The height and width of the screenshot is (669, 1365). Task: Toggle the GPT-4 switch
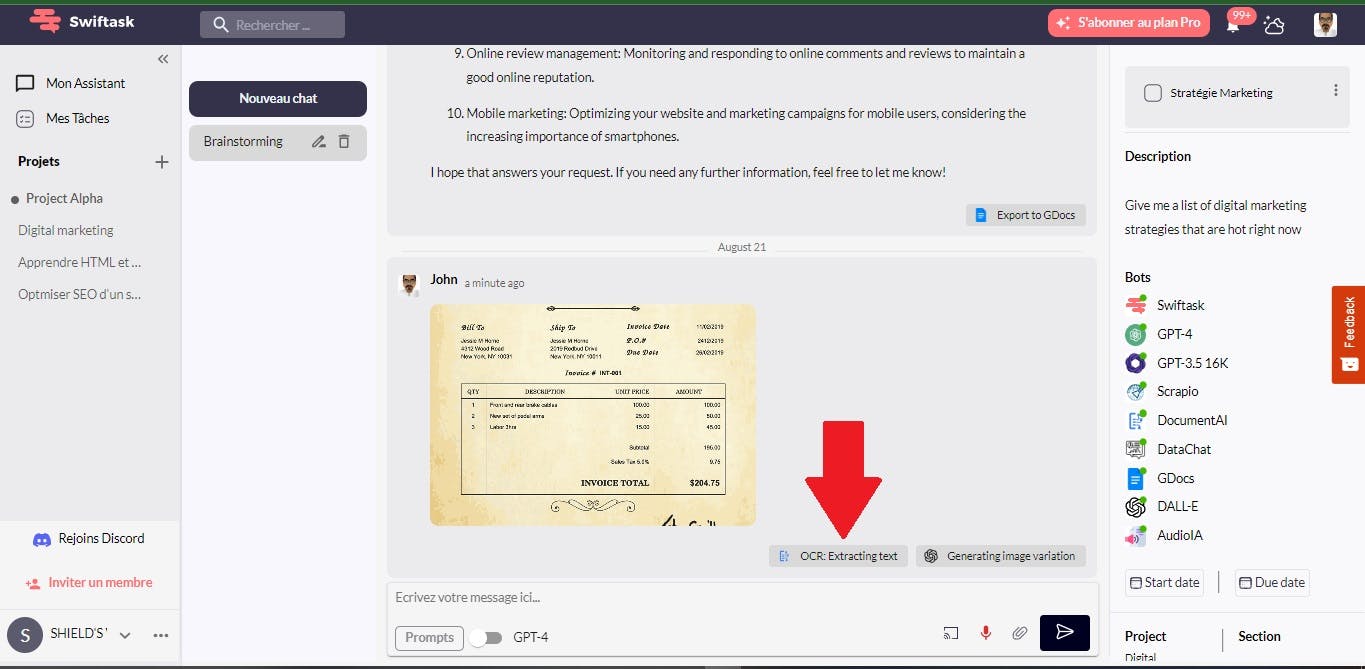pos(485,637)
